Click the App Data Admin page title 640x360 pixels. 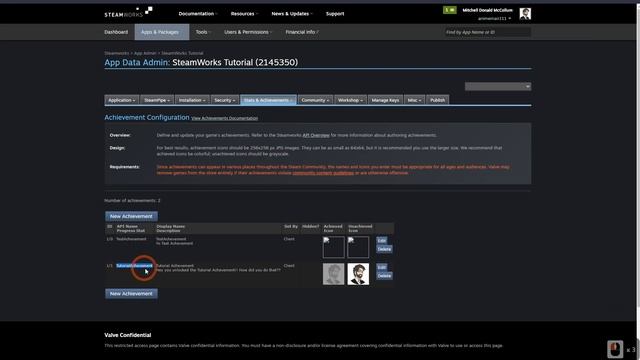pos(201,62)
